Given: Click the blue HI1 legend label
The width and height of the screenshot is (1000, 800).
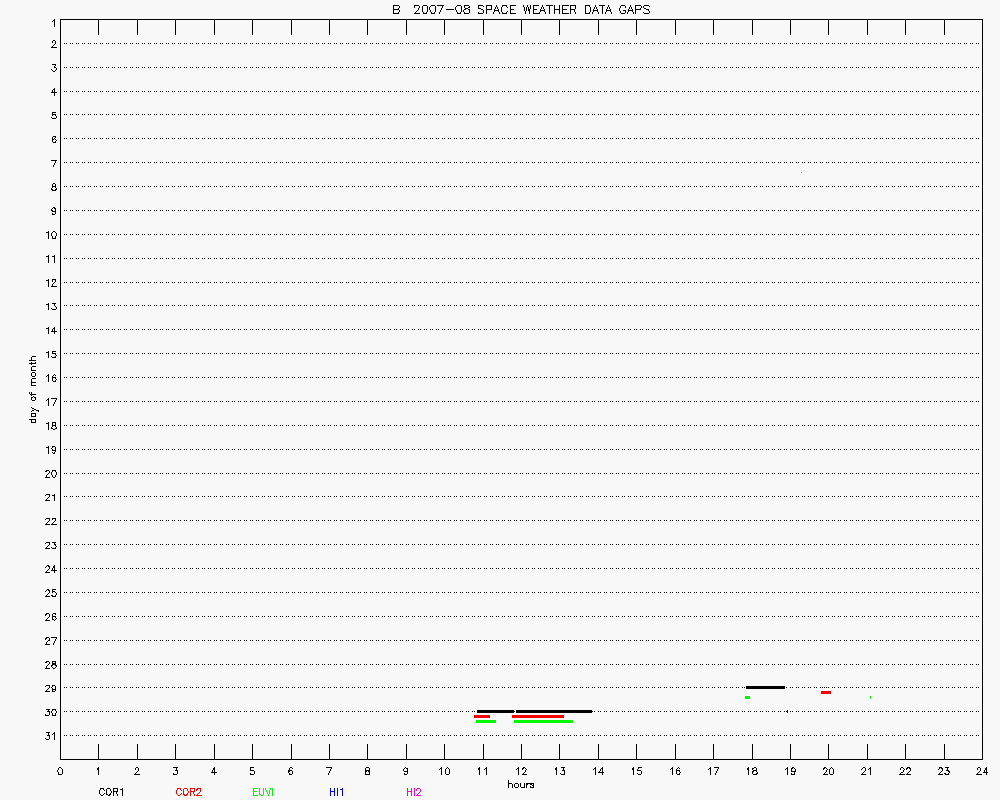Looking at the screenshot, I should pos(337,792).
